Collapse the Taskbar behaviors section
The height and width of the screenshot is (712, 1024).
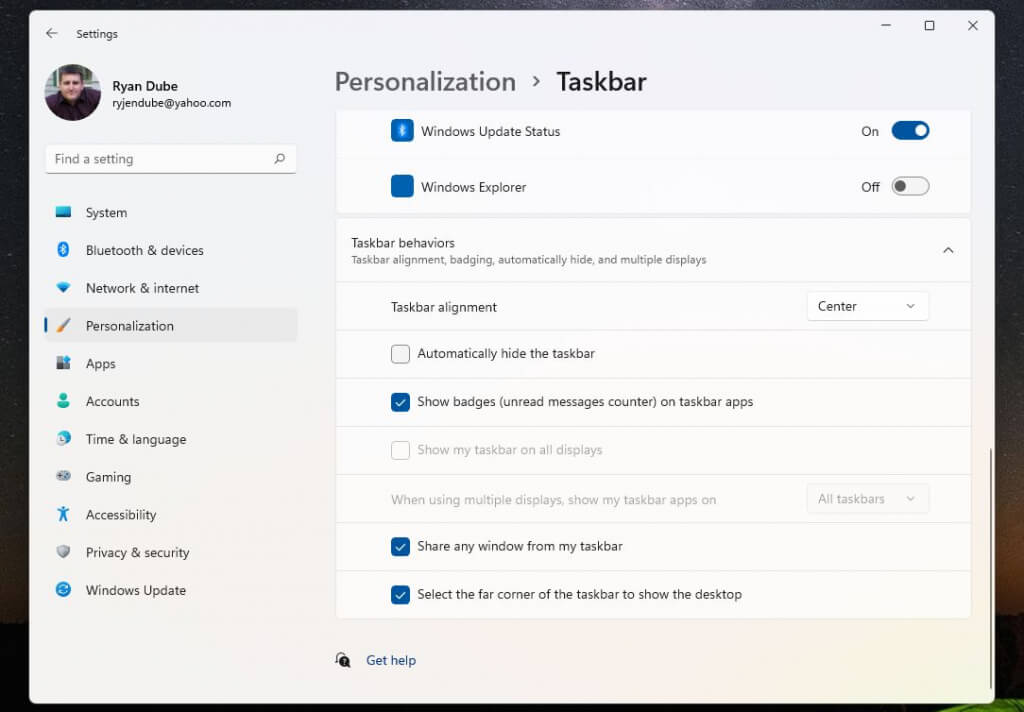click(x=948, y=250)
